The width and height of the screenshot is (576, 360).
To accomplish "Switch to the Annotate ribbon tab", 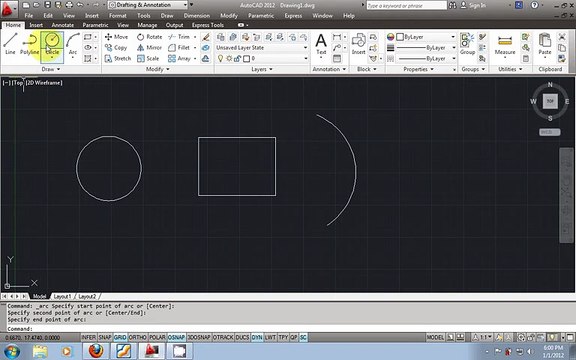I will coord(62,25).
